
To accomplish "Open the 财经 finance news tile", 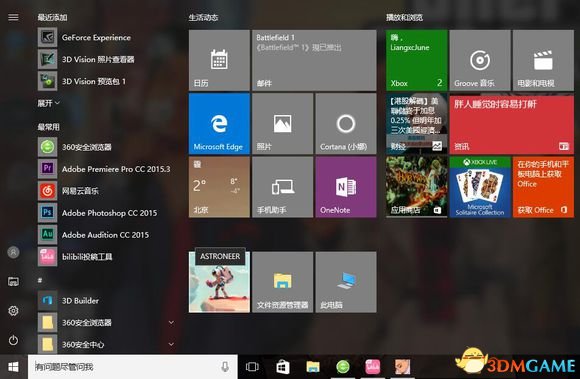I will [417, 123].
